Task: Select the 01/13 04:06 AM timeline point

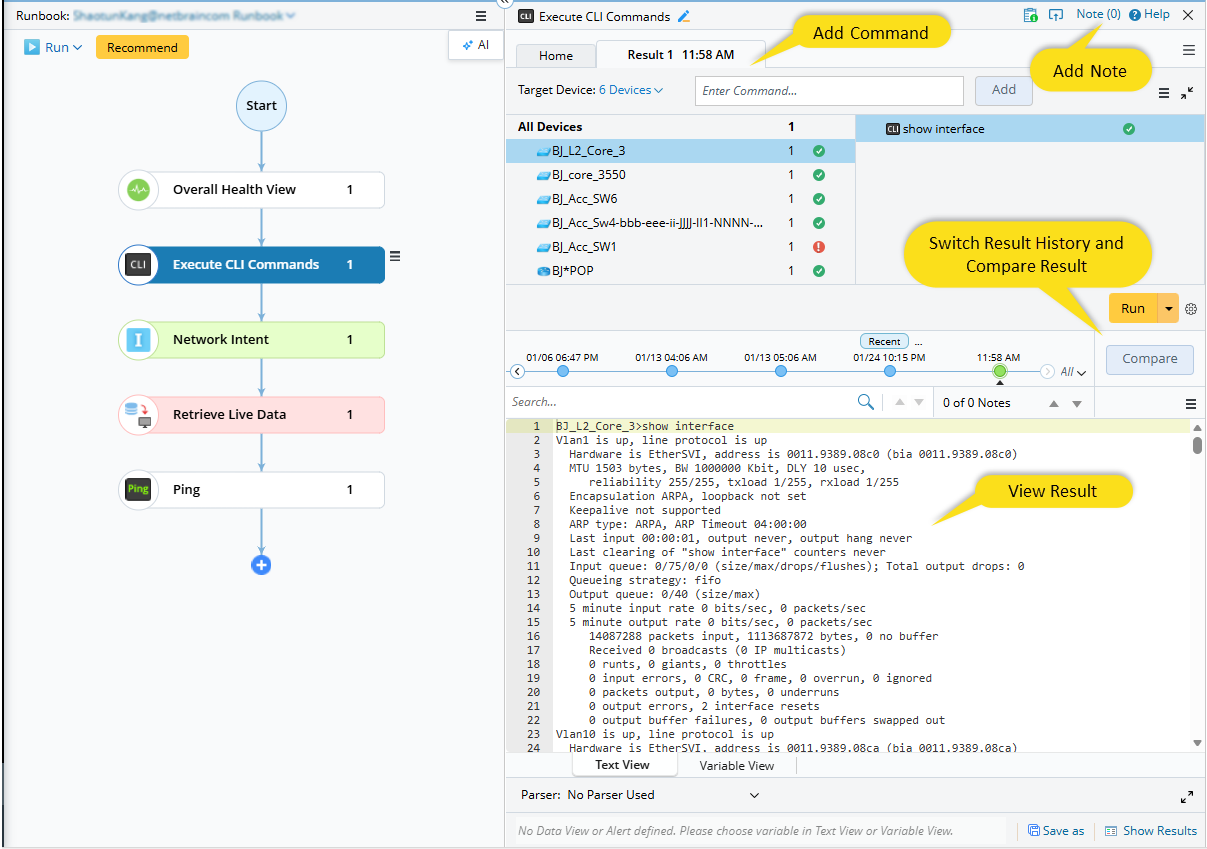Action: coord(672,372)
